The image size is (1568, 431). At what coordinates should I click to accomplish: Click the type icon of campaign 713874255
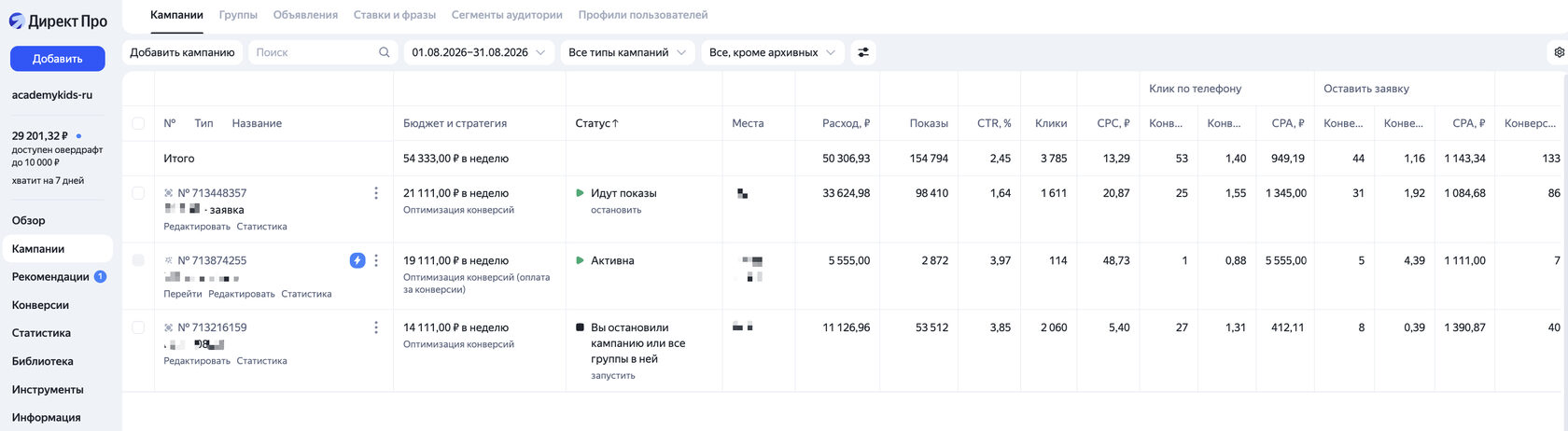pos(169,260)
